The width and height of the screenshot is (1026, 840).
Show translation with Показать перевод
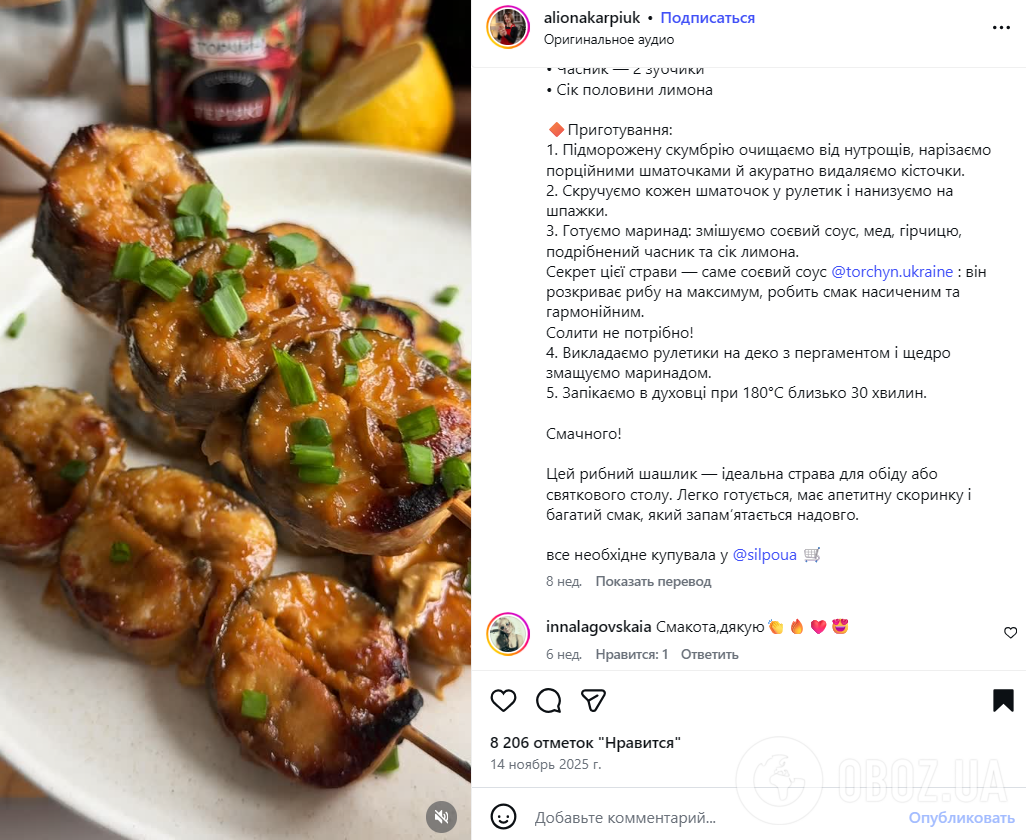(x=653, y=581)
